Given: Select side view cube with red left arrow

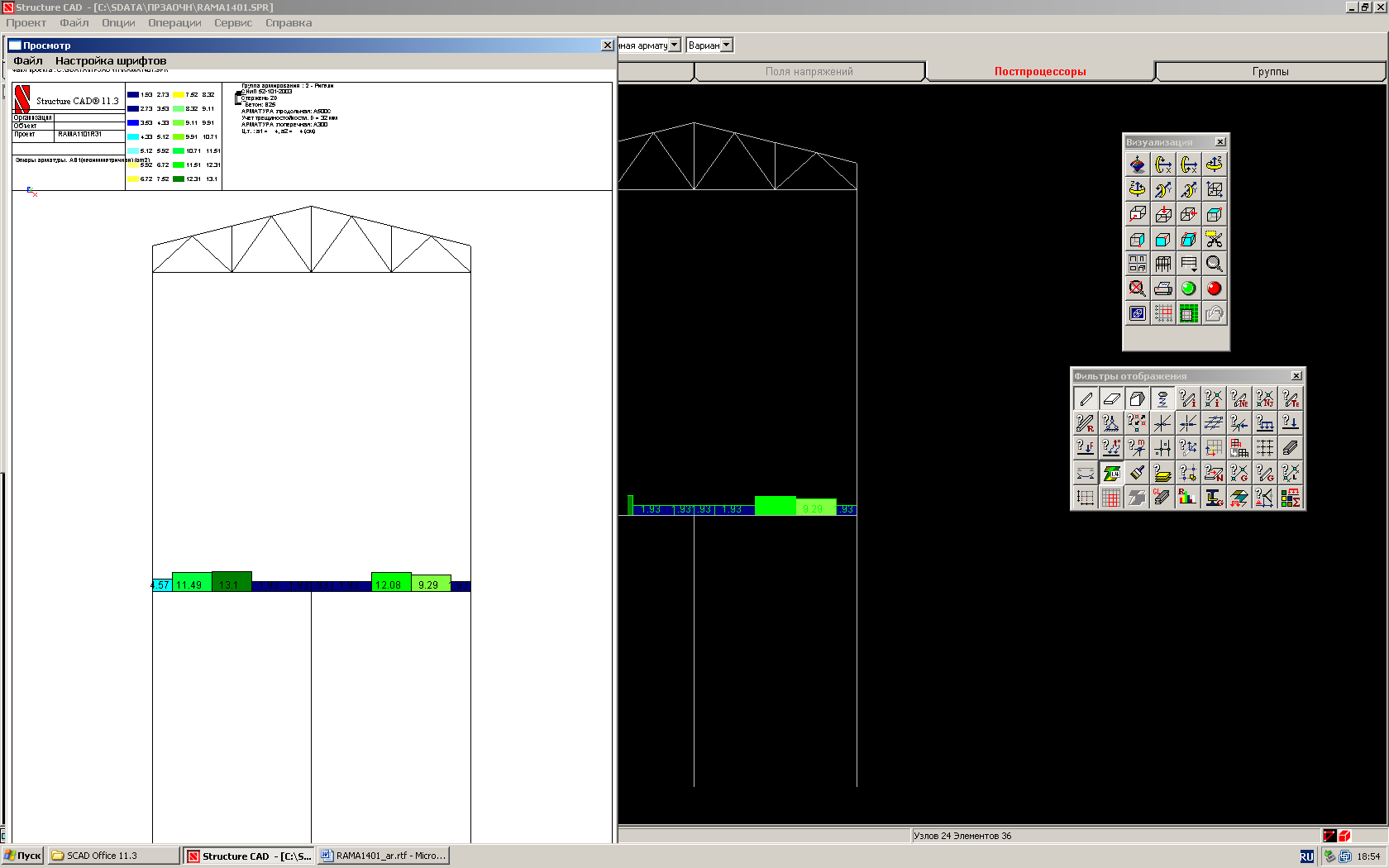Looking at the screenshot, I should click(1189, 214).
